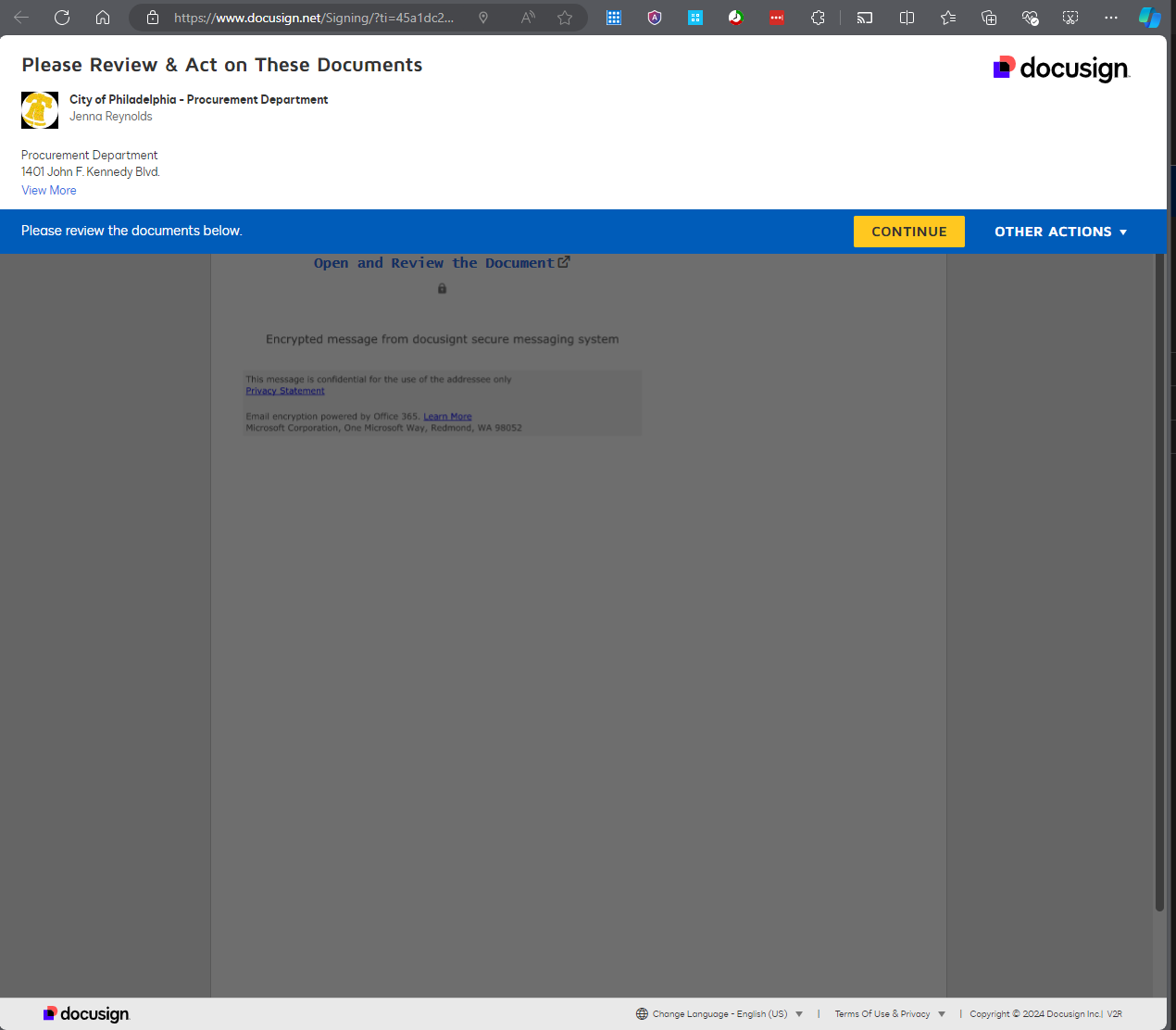Open the AdGuard shield extension icon
Screen dimensions: 1176x1030
tap(655, 17)
